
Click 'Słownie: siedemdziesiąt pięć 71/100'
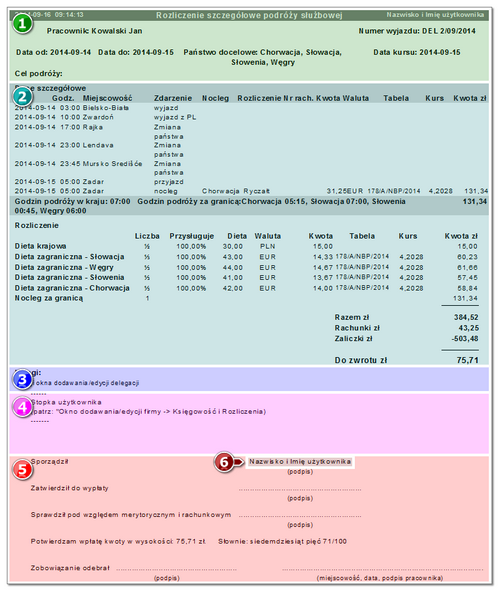(x=282, y=542)
